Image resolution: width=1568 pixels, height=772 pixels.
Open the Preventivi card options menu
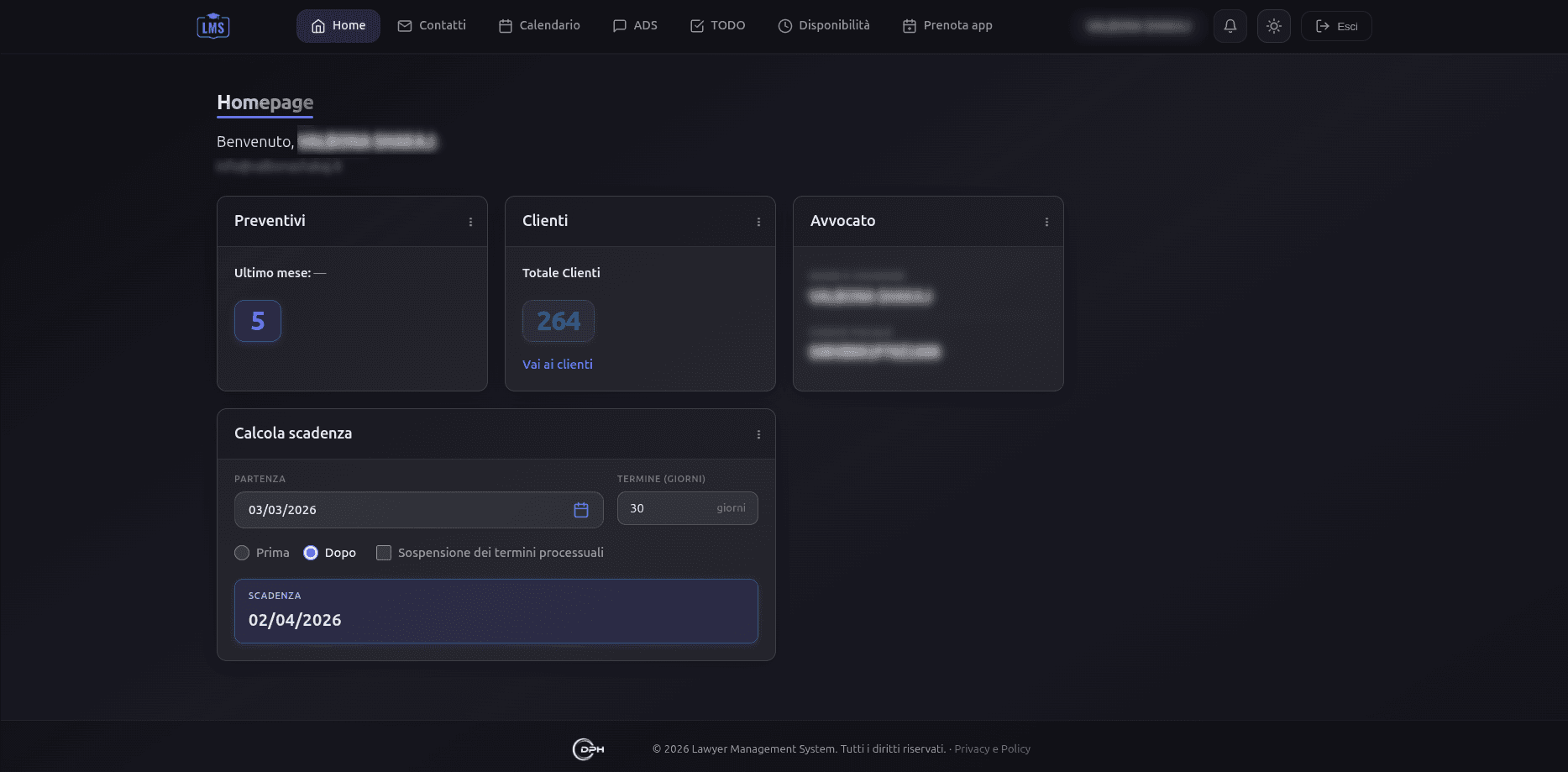pos(470,222)
